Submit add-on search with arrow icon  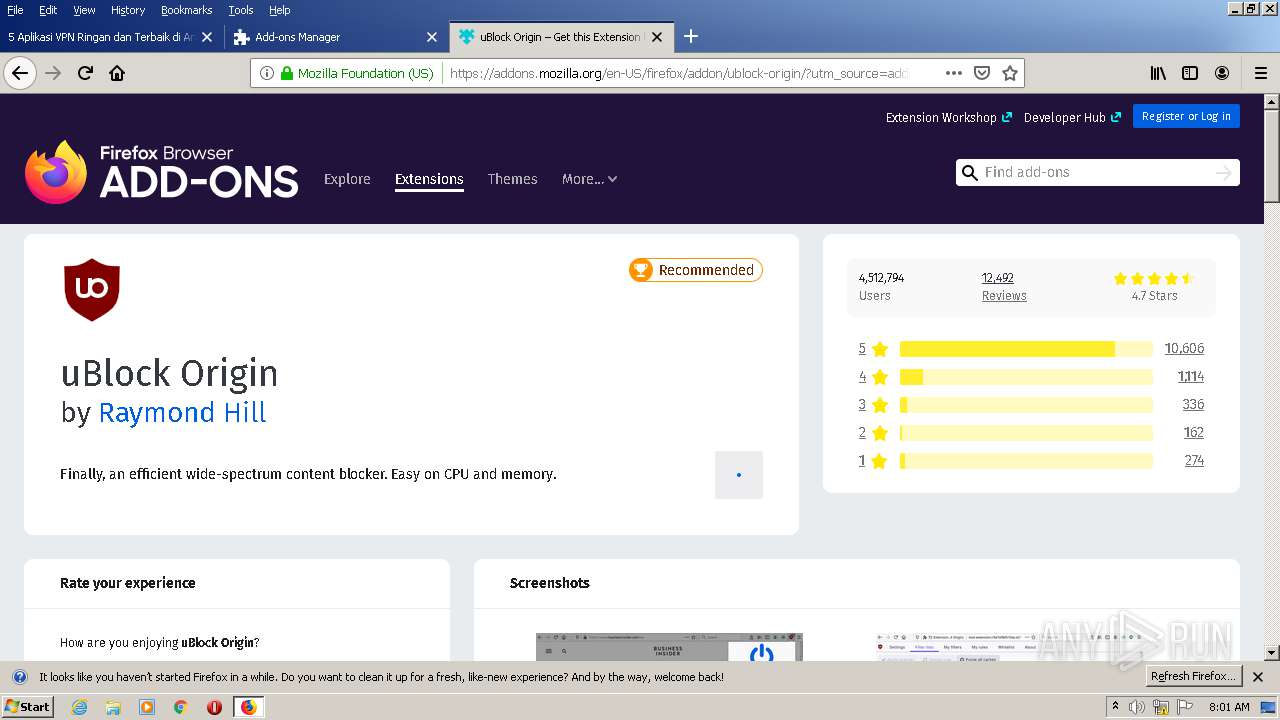click(1223, 173)
